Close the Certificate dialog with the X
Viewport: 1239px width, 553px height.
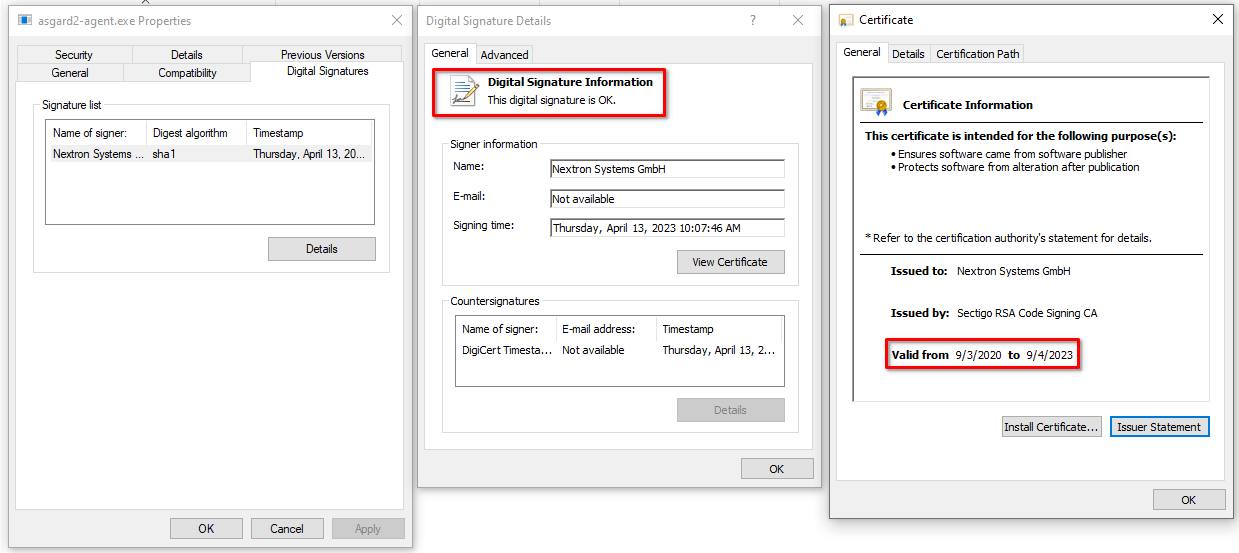click(1217, 19)
